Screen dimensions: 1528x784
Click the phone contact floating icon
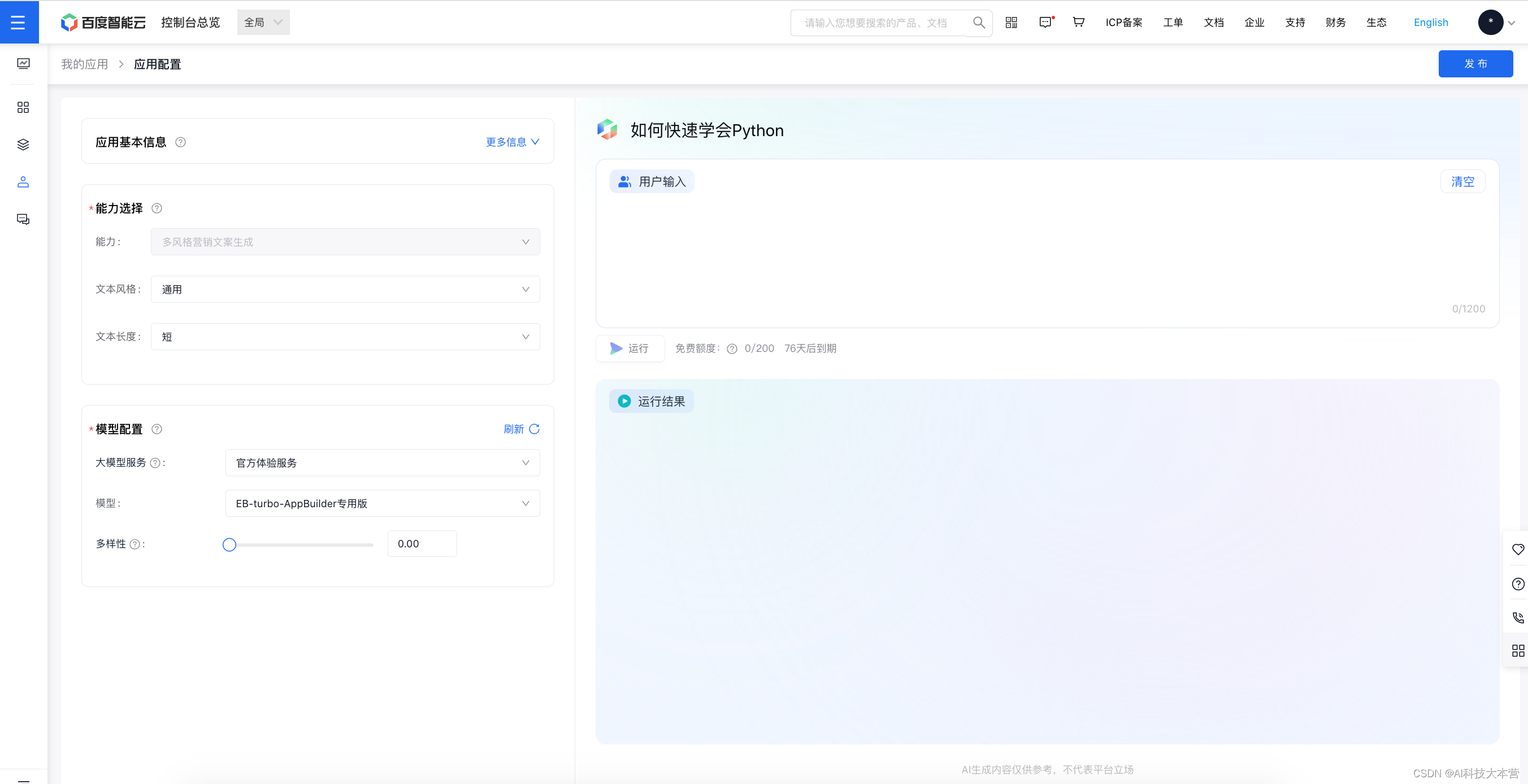coord(1517,617)
